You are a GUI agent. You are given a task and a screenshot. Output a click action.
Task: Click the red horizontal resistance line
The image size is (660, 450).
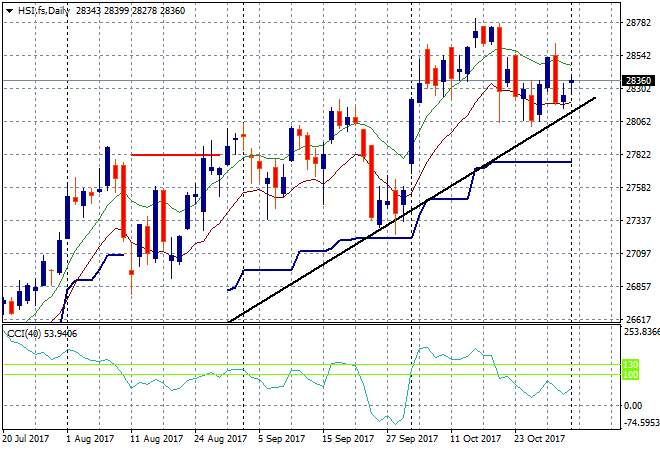175,155
